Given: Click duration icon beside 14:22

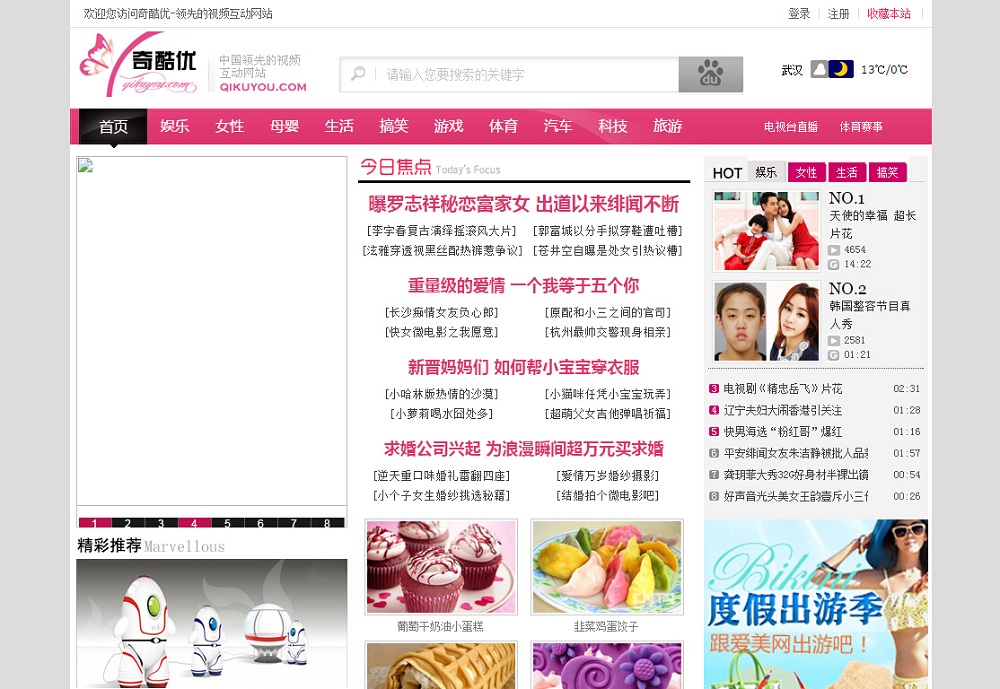Looking at the screenshot, I should 834,264.
